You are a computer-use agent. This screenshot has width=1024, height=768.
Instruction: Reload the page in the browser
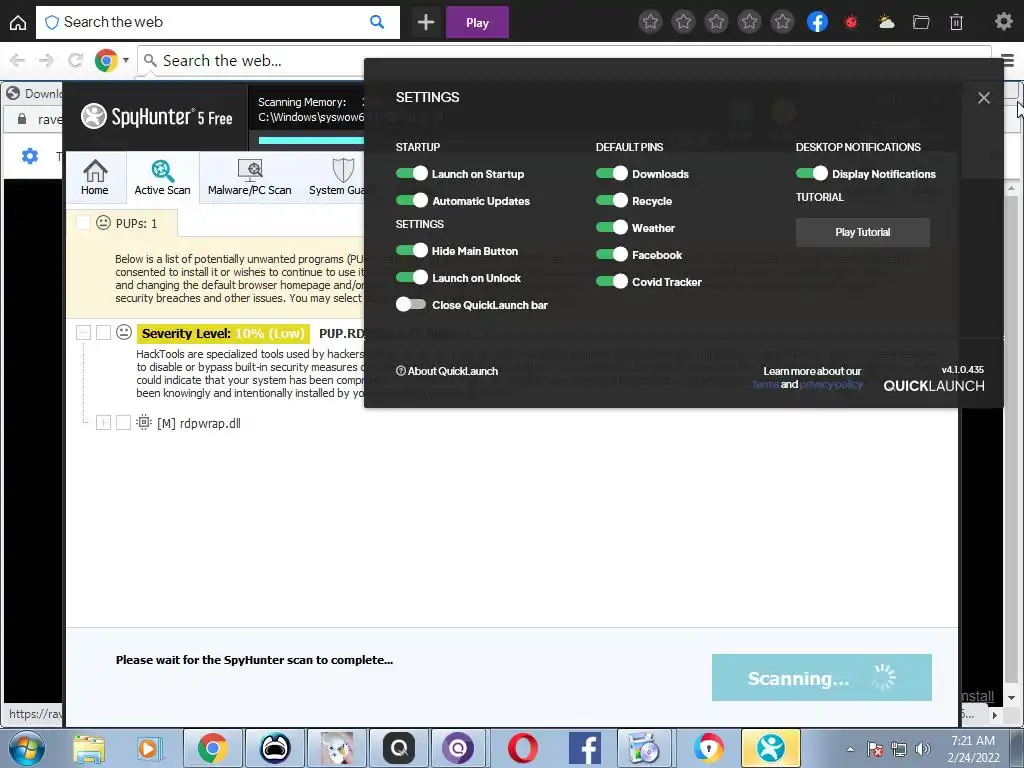coord(75,61)
